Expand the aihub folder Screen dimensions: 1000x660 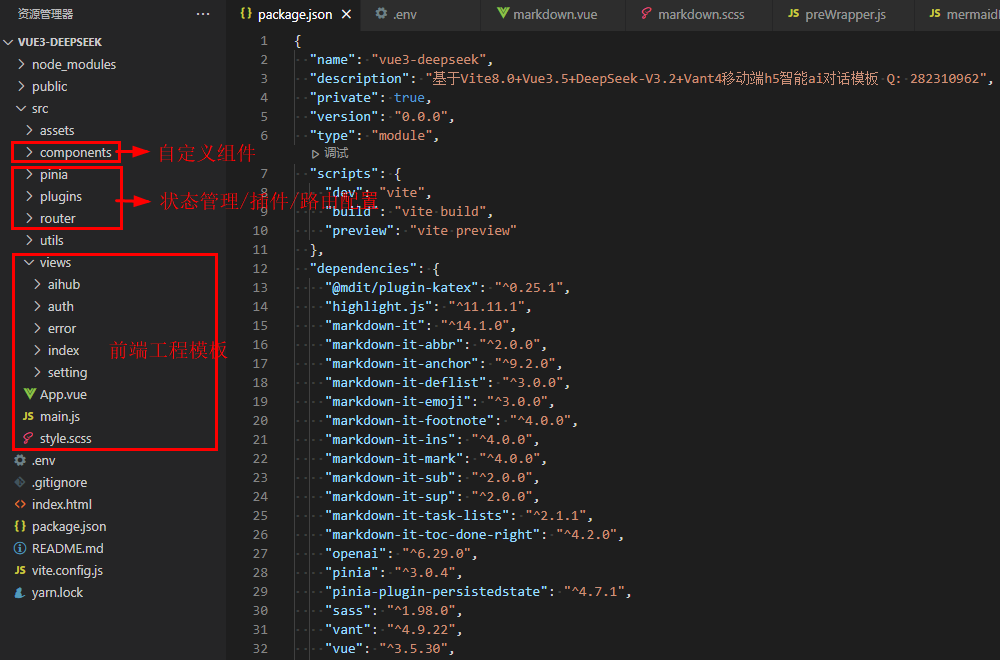point(37,284)
